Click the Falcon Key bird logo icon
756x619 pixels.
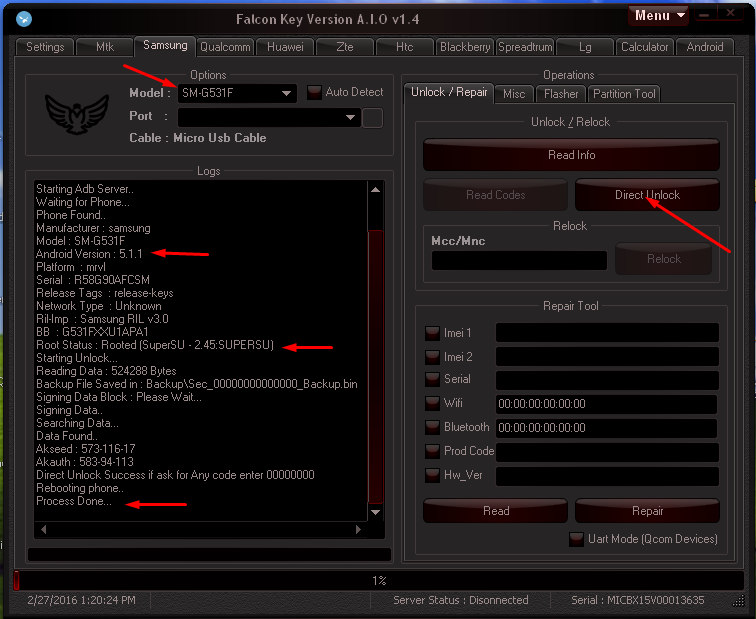(24, 19)
